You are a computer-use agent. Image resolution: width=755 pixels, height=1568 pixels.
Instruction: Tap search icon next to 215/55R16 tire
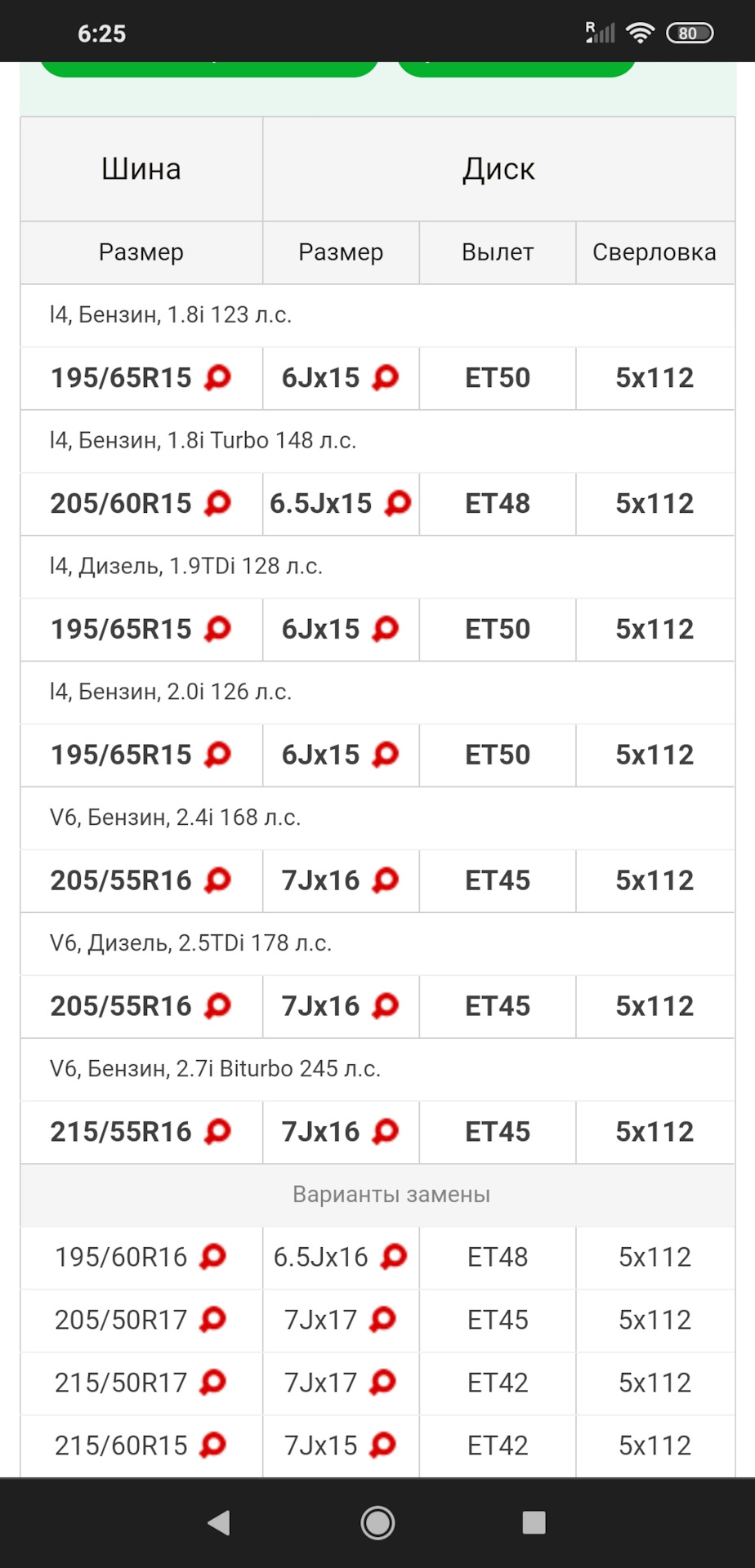tap(218, 1131)
